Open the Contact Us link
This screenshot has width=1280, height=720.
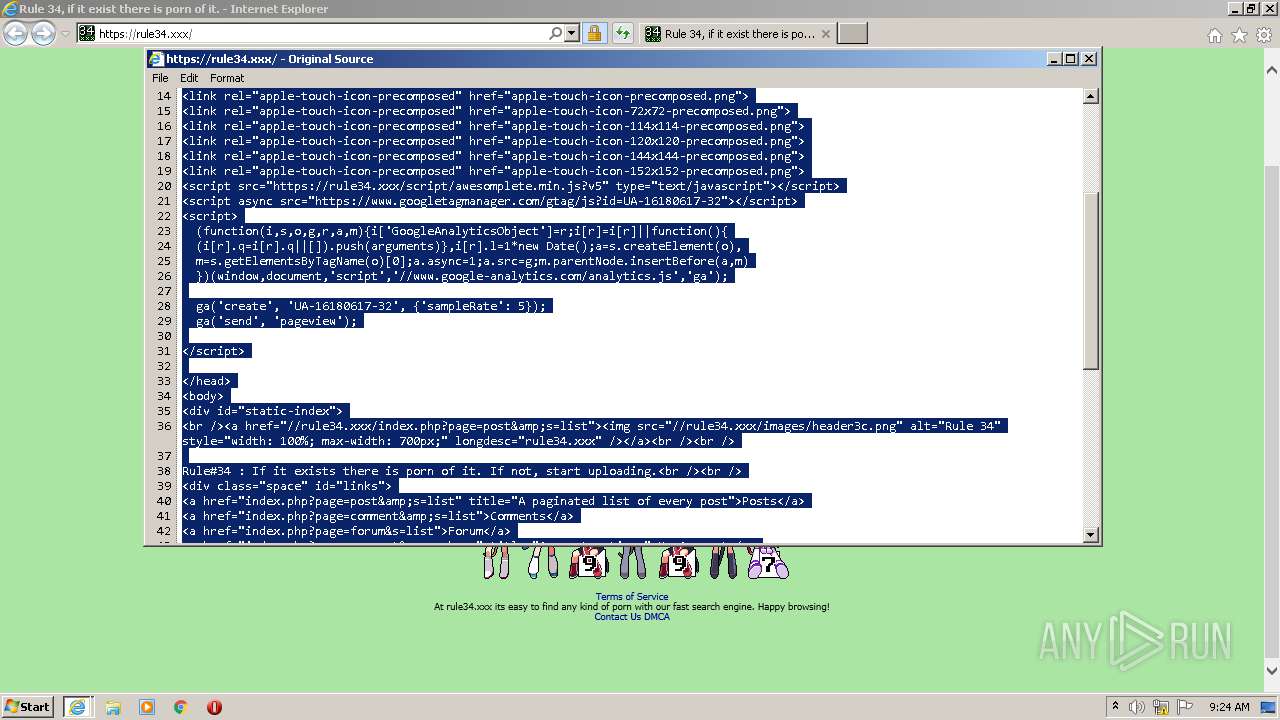(617, 617)
